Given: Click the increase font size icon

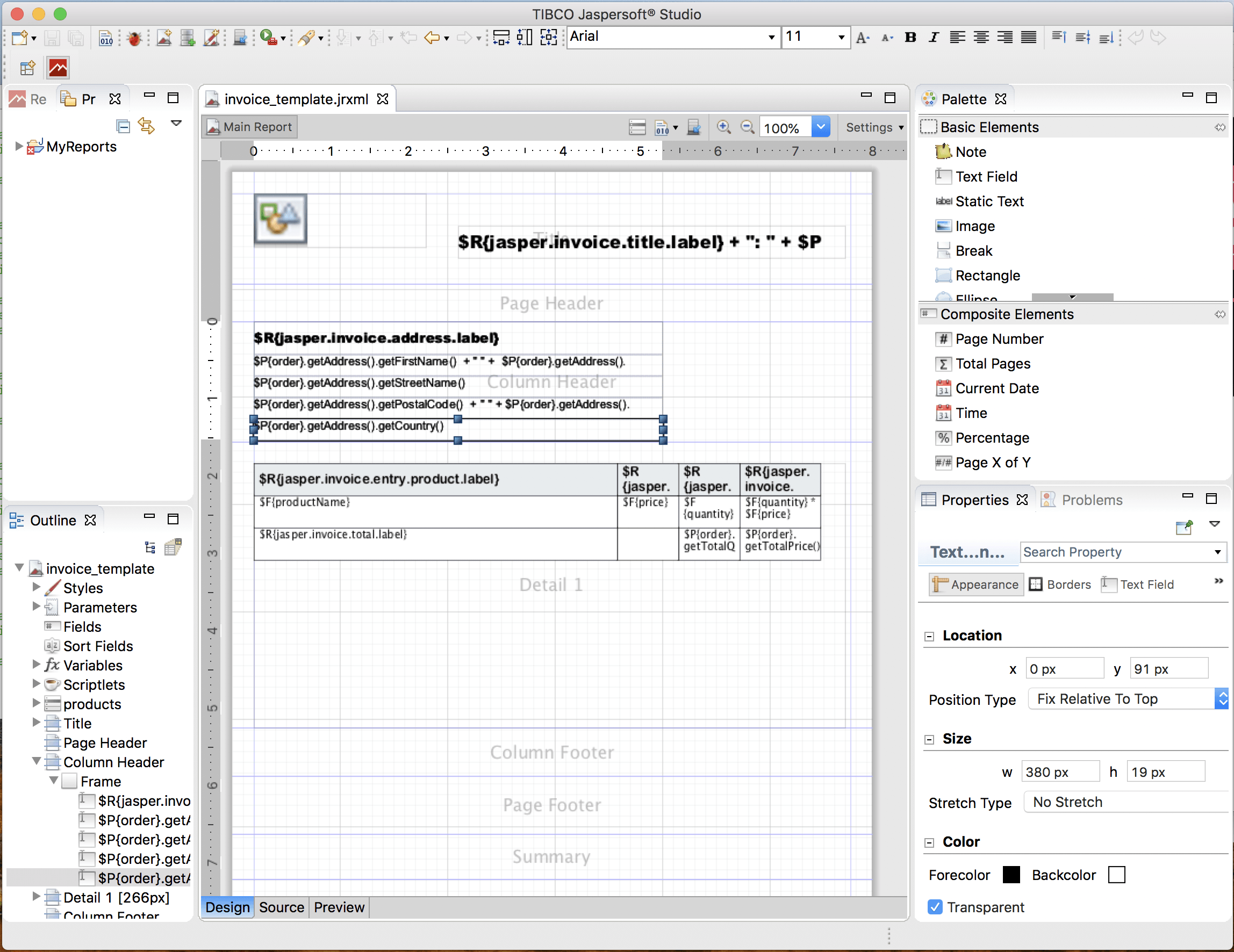Looking at the screenshot, I should coord(862,37).
